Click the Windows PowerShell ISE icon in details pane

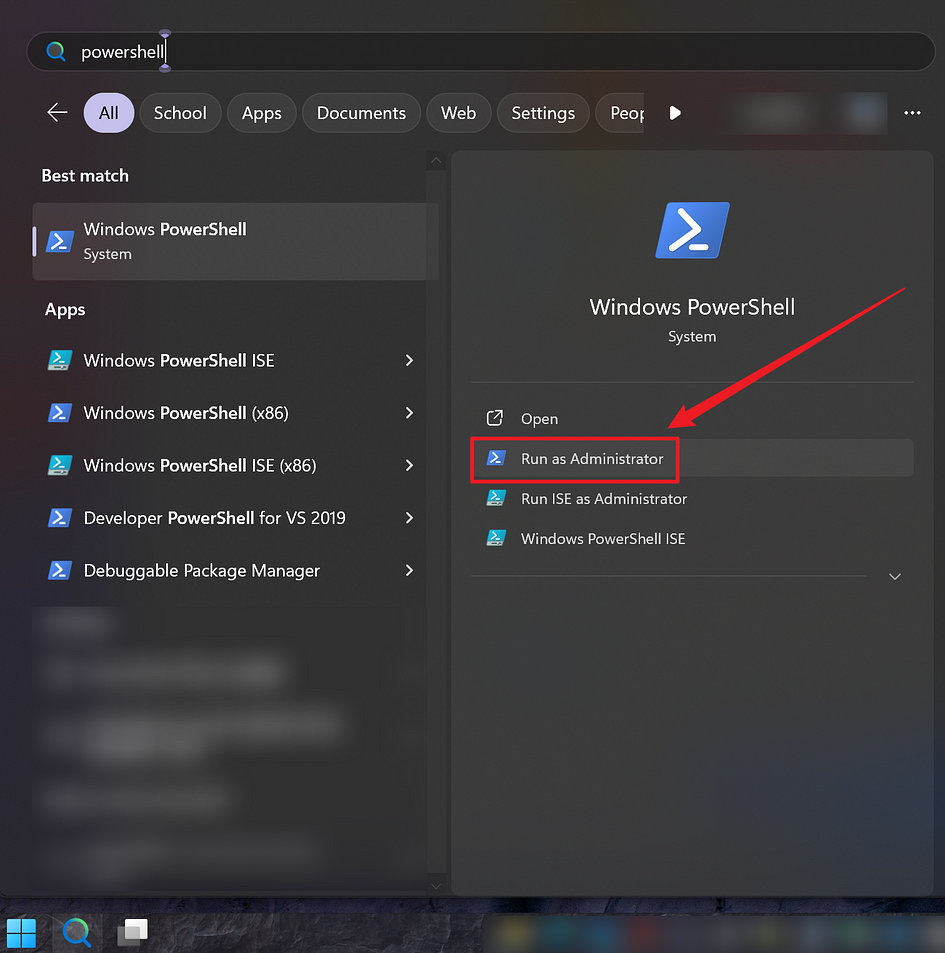496,538
